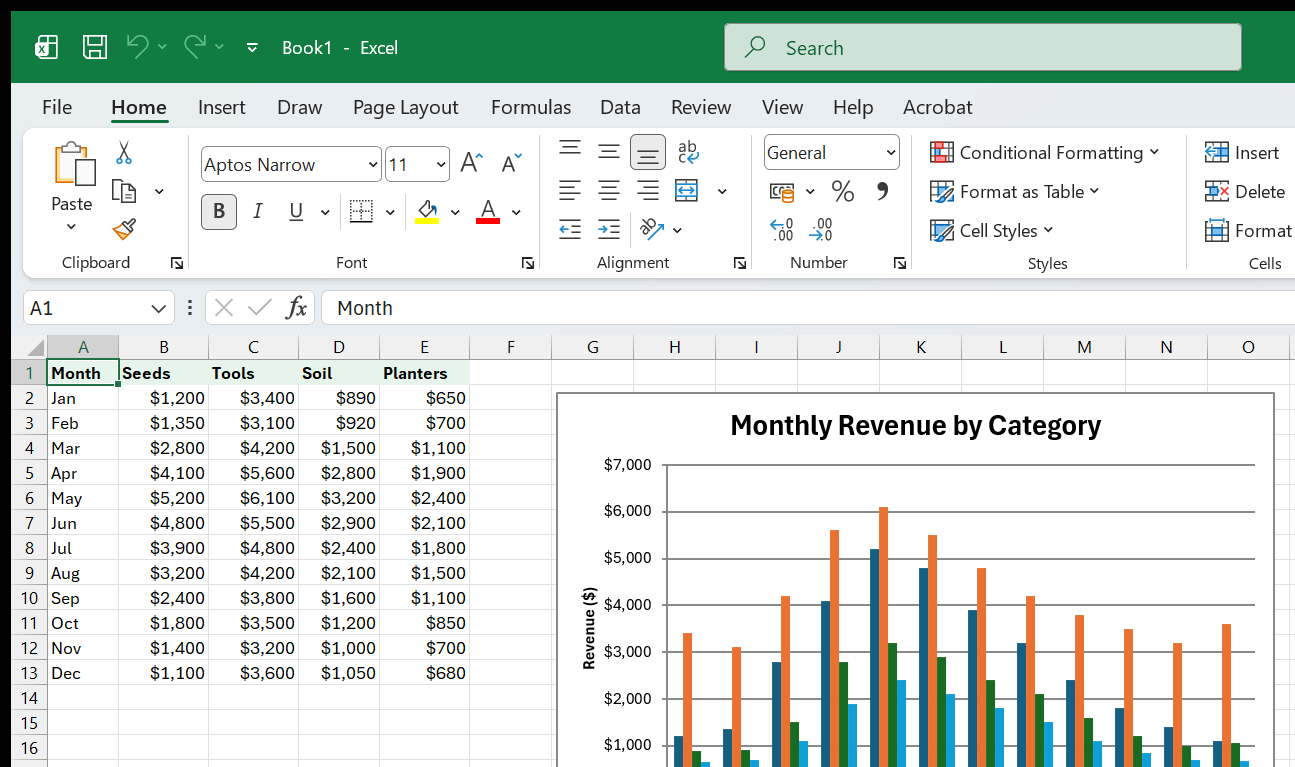The image size is (1295, 767).
Task: Apply Percent Style format
Action: 843,191
